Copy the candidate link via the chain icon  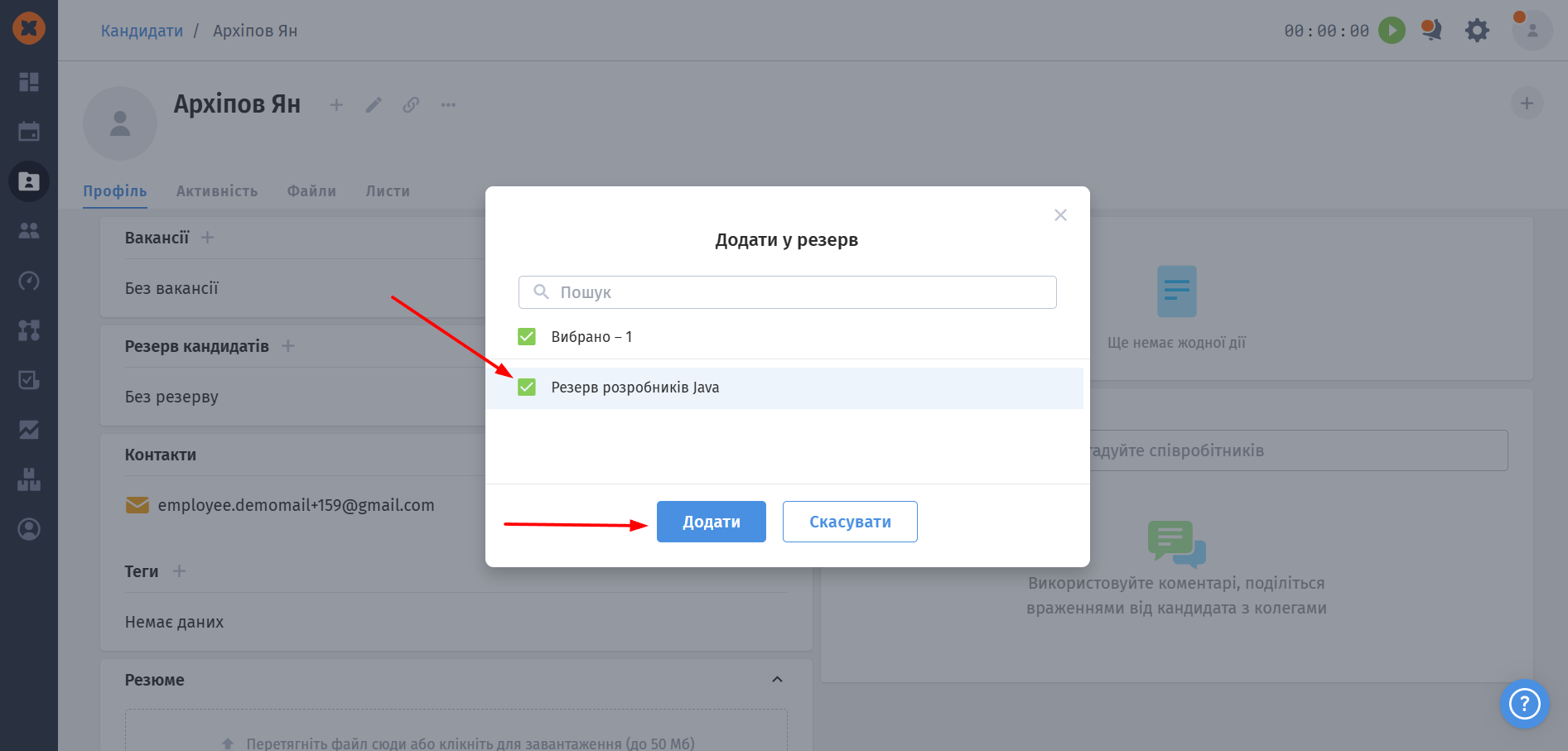click(411, 105)
